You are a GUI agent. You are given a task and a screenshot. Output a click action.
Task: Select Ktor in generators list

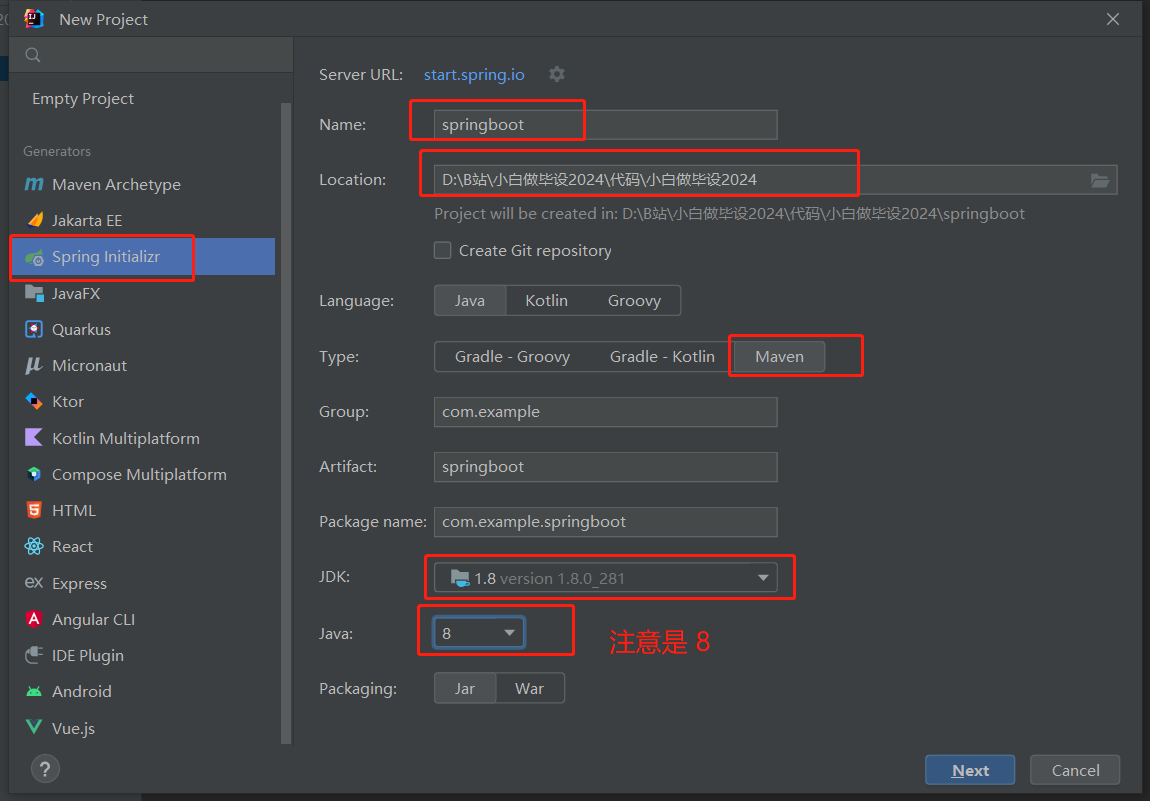(67, 401)
